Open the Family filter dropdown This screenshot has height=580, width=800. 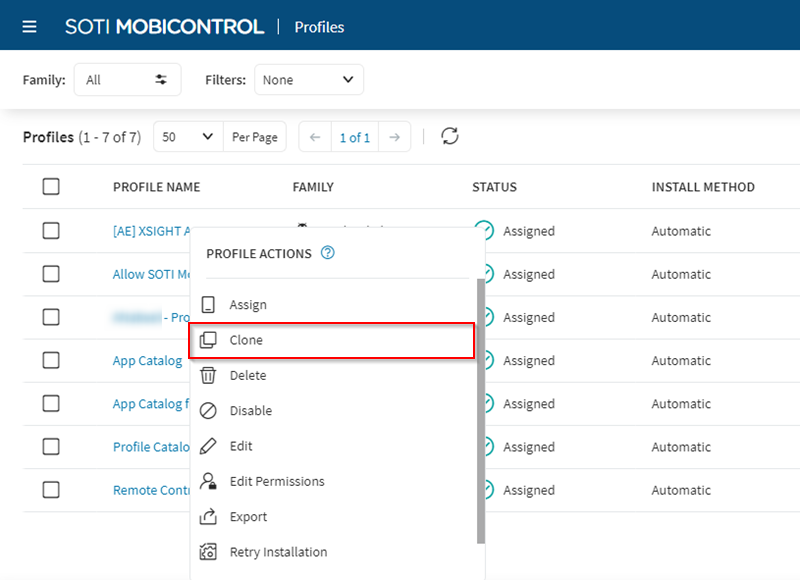[x=127, y=80]
